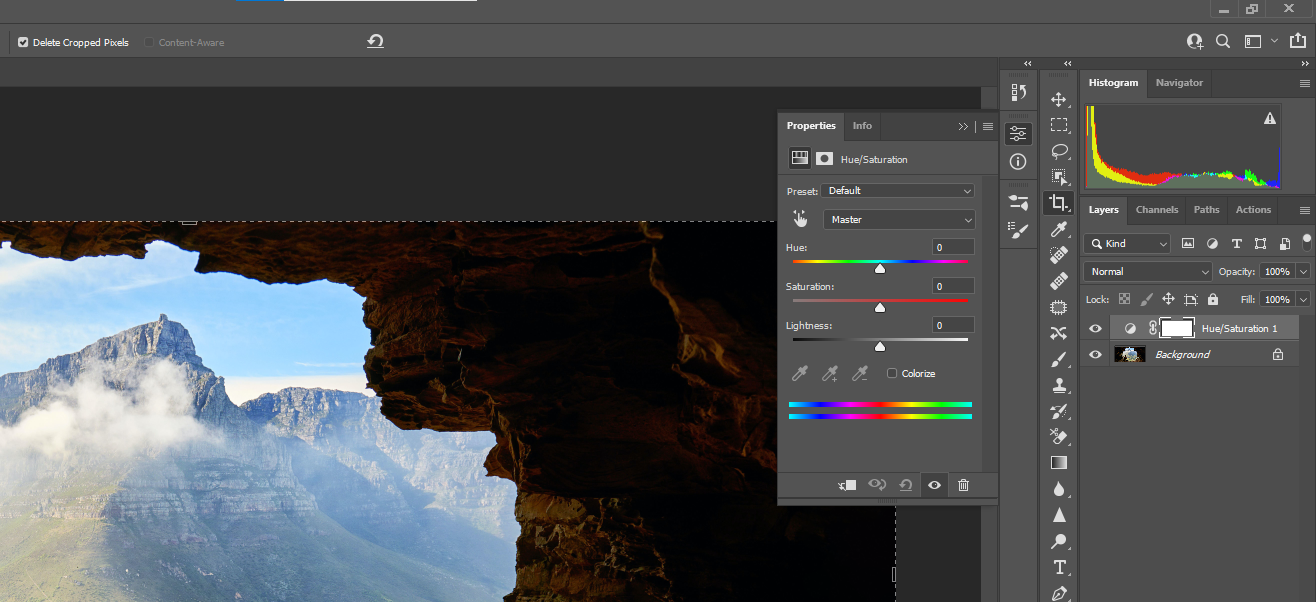Switch to the Channels tab

click(x=1156, y=210)
